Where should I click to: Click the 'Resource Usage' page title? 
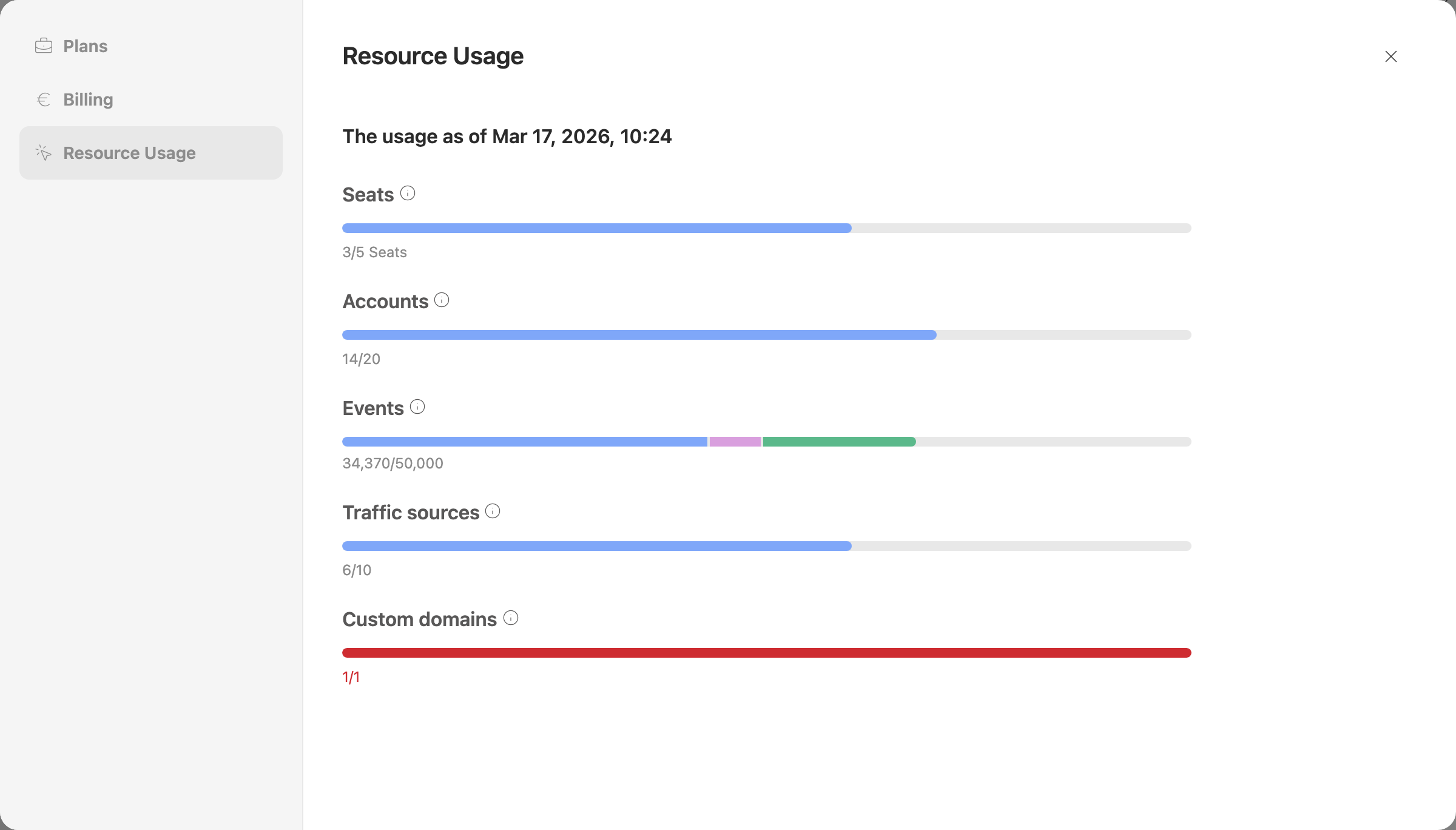click(433, 56)
